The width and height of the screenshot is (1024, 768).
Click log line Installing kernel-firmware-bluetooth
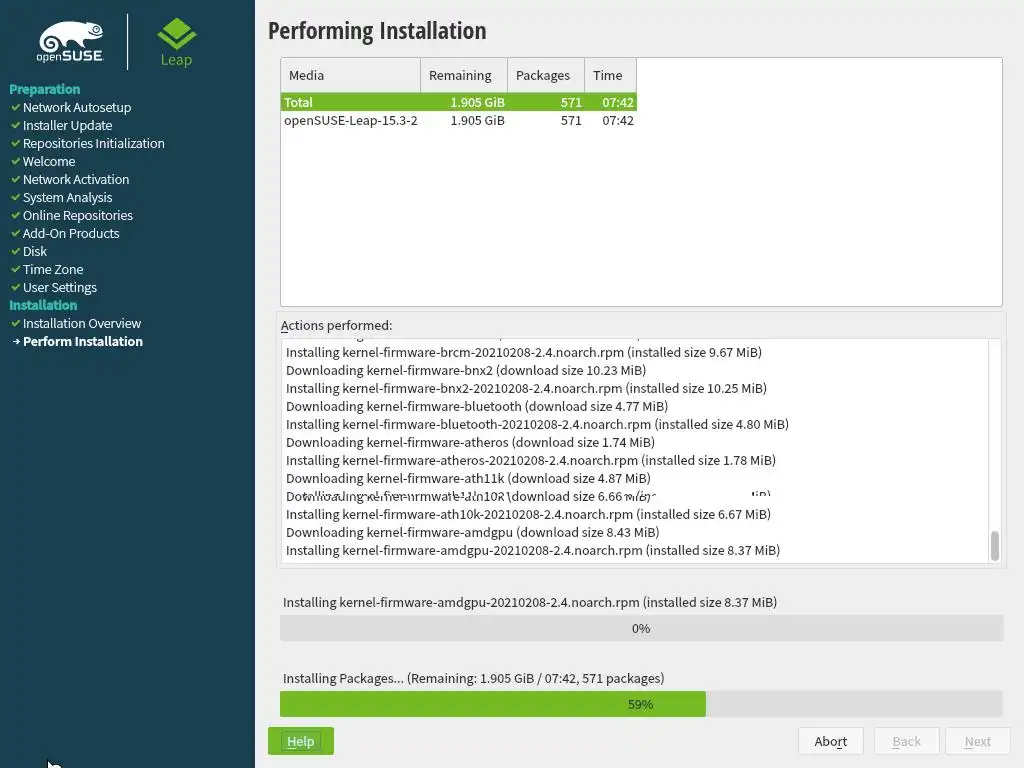point(537,424)
